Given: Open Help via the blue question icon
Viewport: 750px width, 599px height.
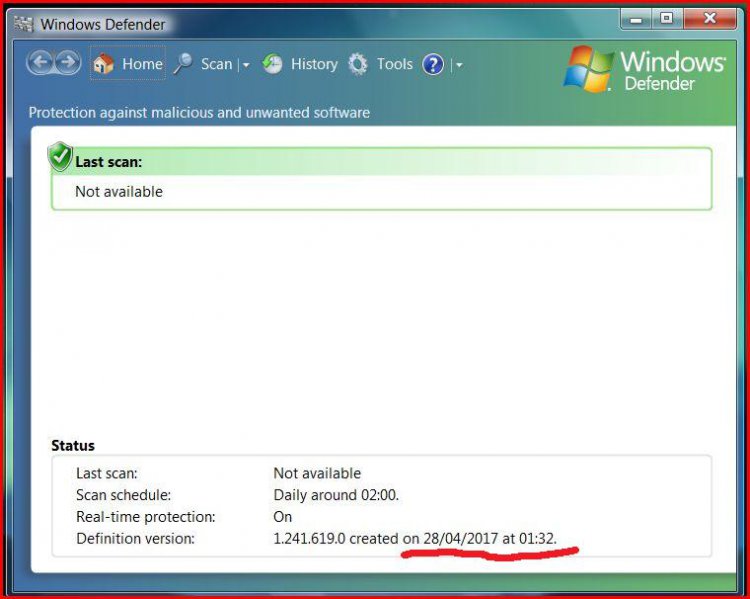Looking at the screenshot, I should [433, 65].
